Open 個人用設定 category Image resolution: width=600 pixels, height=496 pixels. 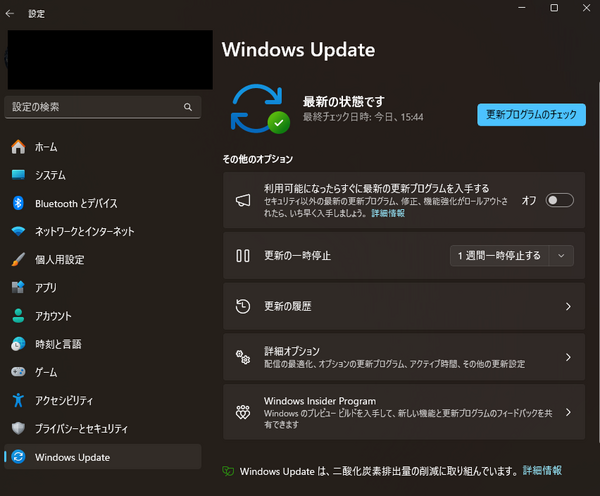point(103,259)
